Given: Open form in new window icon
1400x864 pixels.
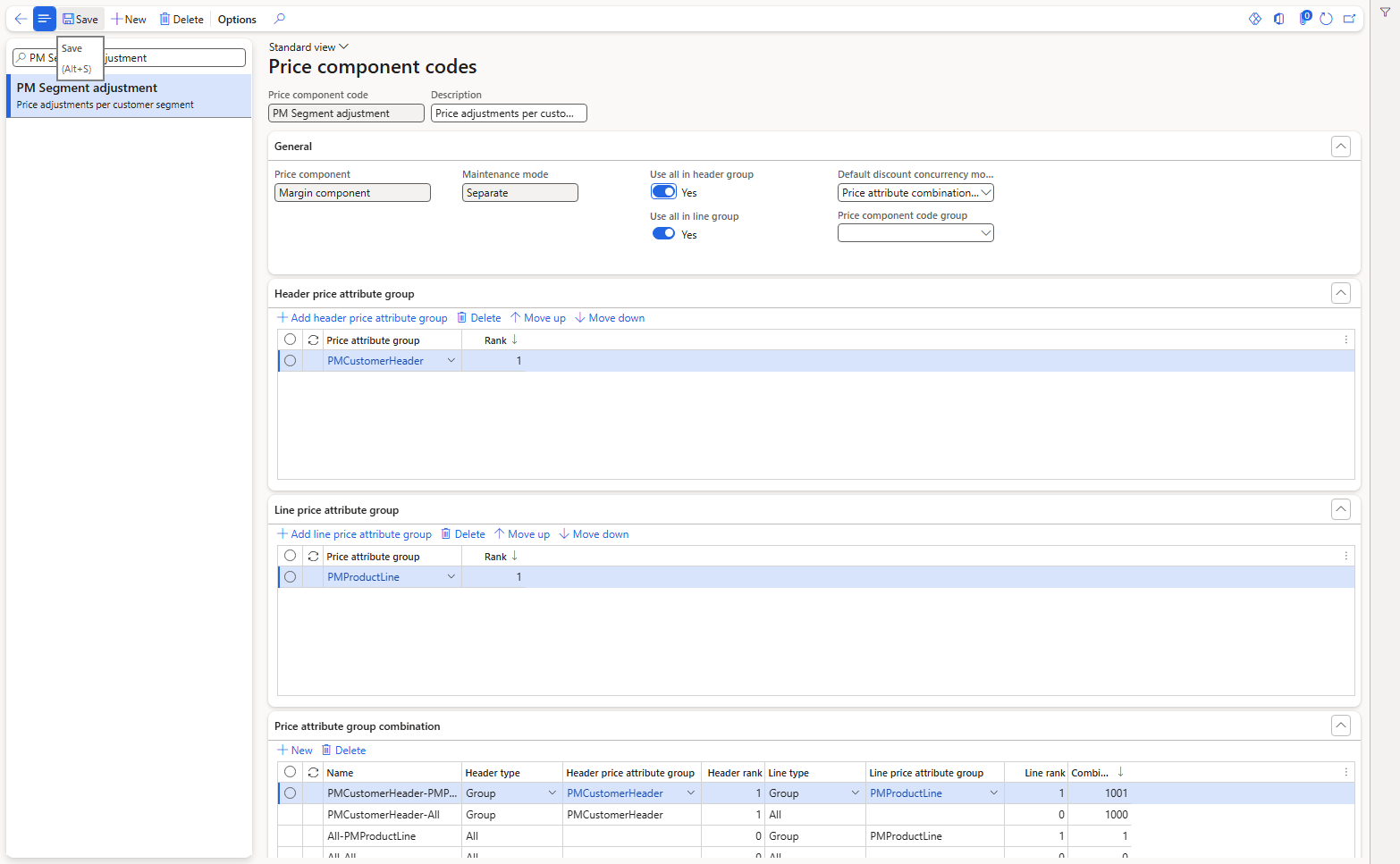Looking at the screenshot, I should 1350,19.
